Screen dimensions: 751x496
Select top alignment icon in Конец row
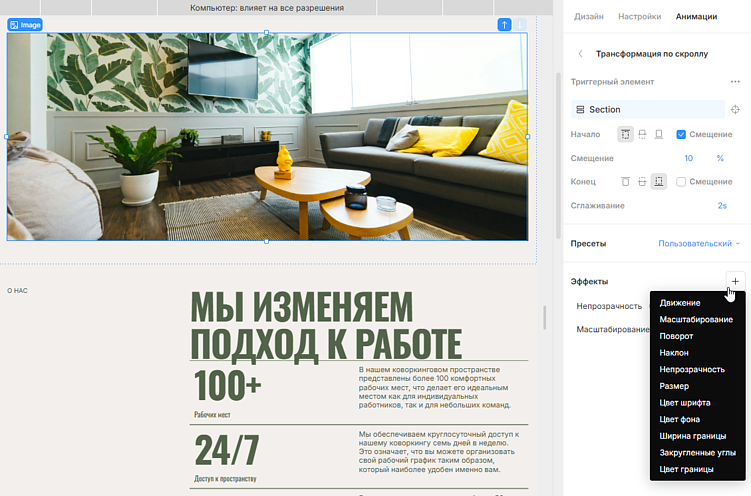[x=626, y=181]
